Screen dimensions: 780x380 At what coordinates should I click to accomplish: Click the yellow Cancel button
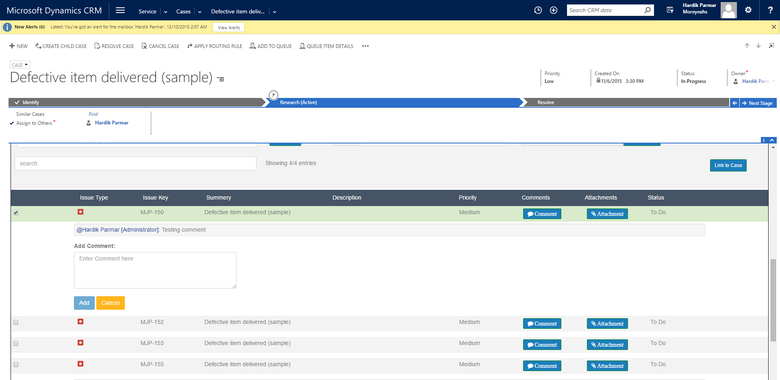(x=110, y=303)
